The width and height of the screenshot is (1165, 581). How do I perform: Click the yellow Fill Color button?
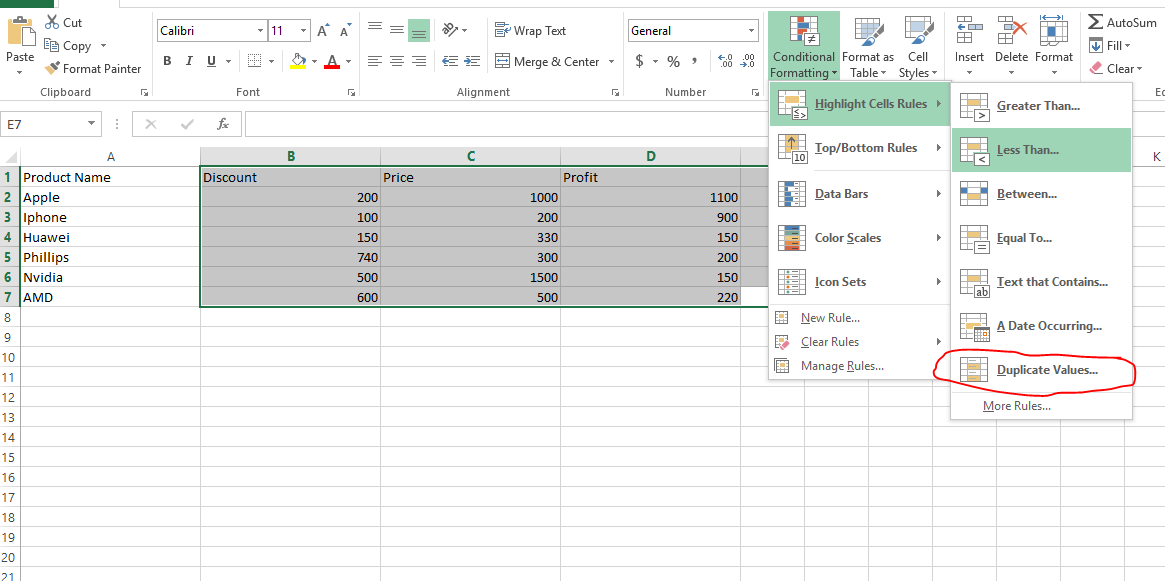[x=297, y=62]
